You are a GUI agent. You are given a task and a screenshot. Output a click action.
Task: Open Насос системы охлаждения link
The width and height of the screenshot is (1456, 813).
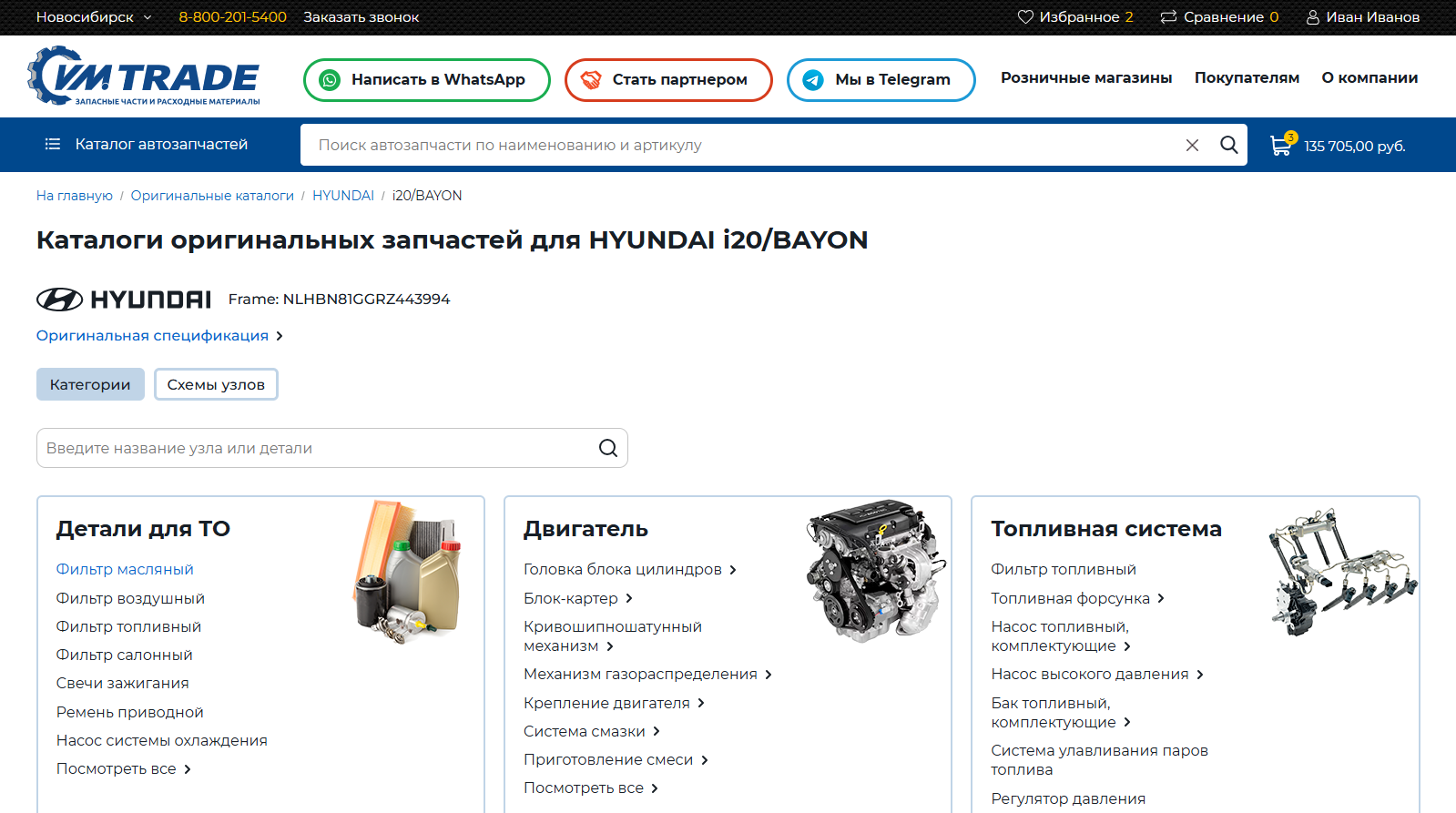(162, 741)
